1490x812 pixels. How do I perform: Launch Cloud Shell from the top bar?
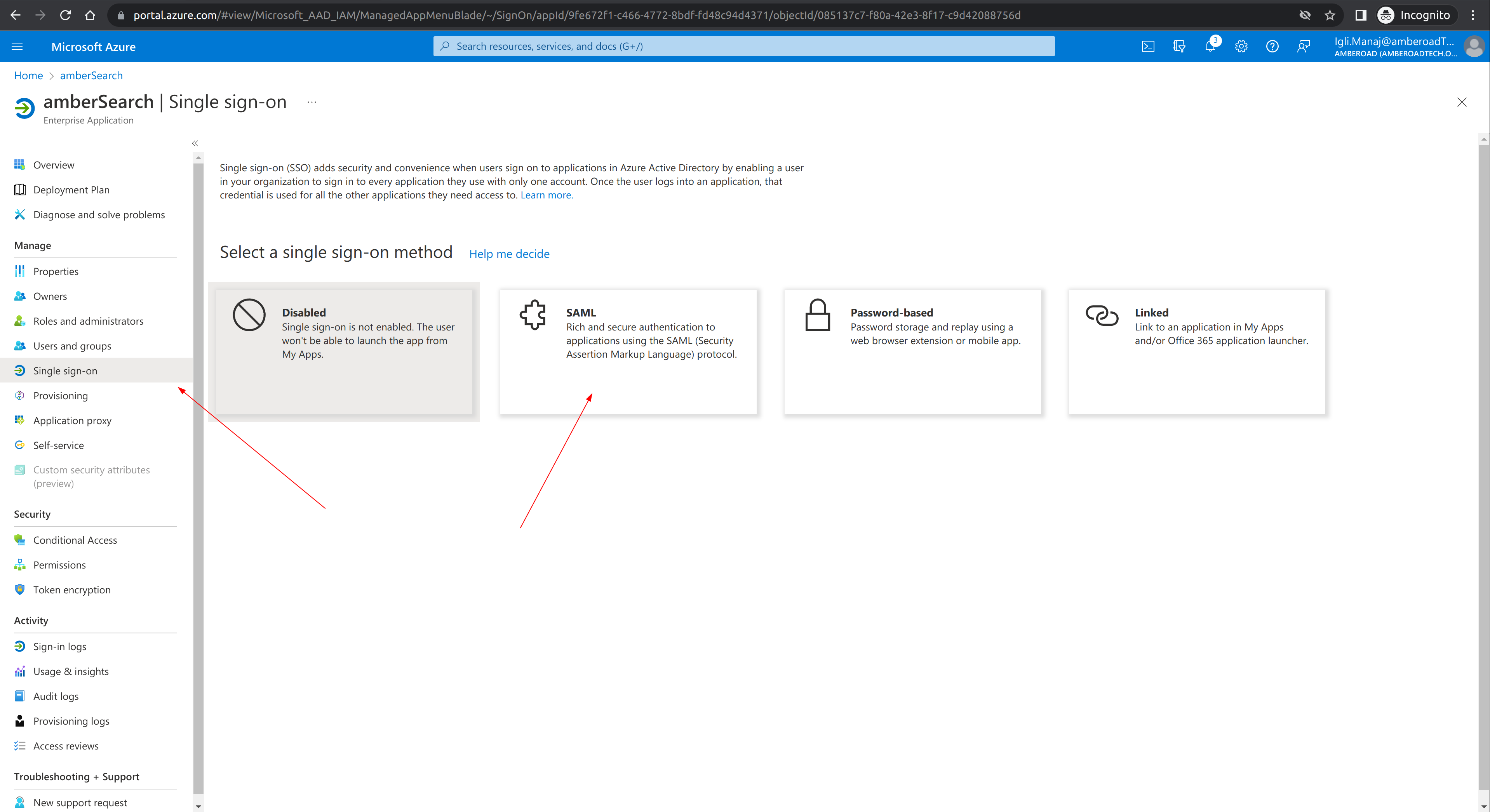[x=1148, y=46]
